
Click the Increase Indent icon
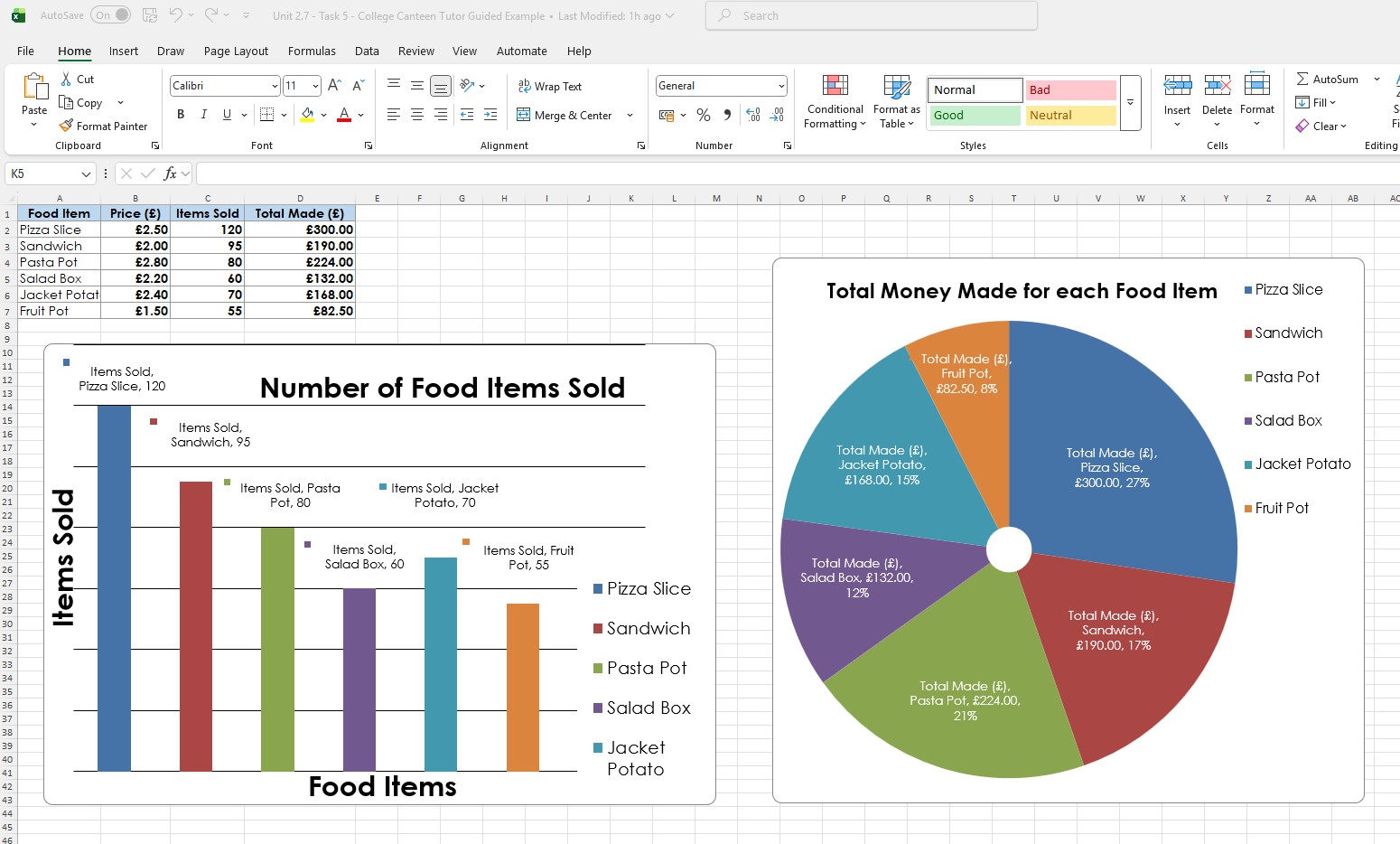click(490, 115)
